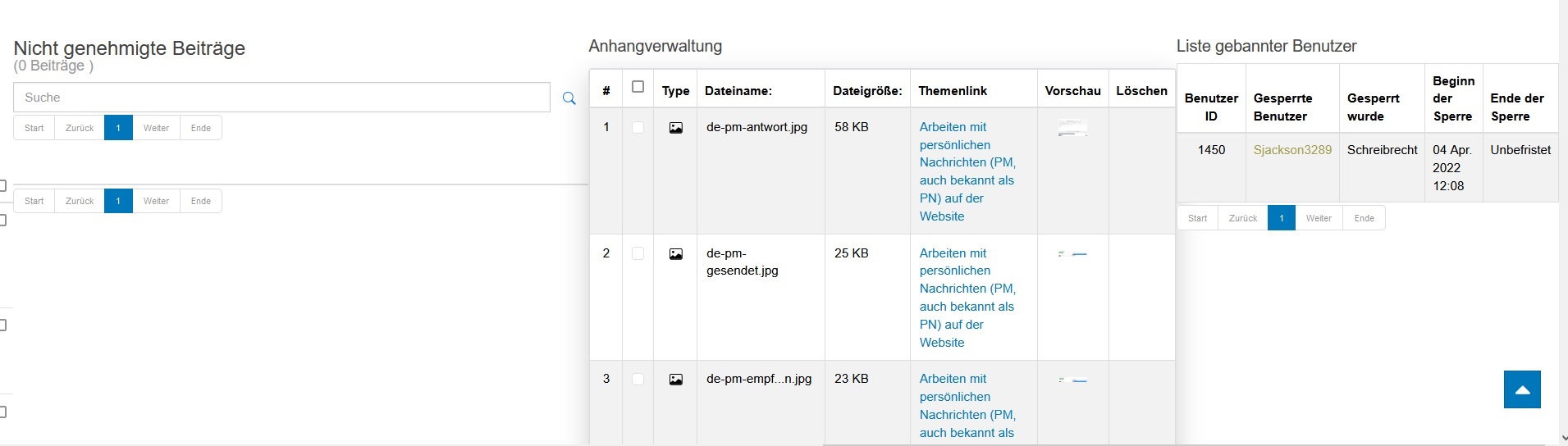
Task: Open preview thumbnail of de-pm-antwort.jpg
Action: (1072, 128)
